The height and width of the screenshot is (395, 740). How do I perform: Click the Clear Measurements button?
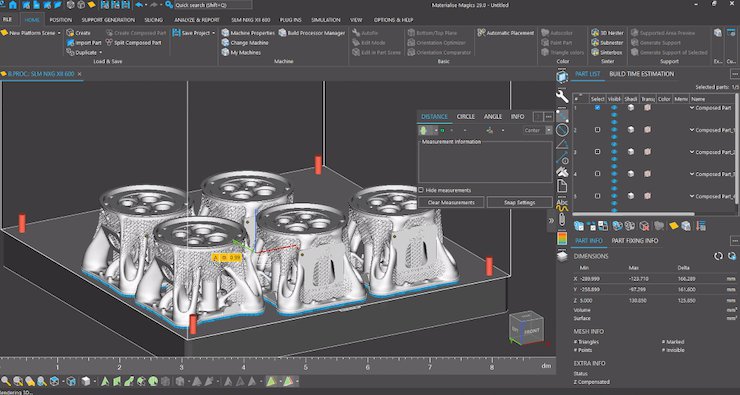(451, 202)
